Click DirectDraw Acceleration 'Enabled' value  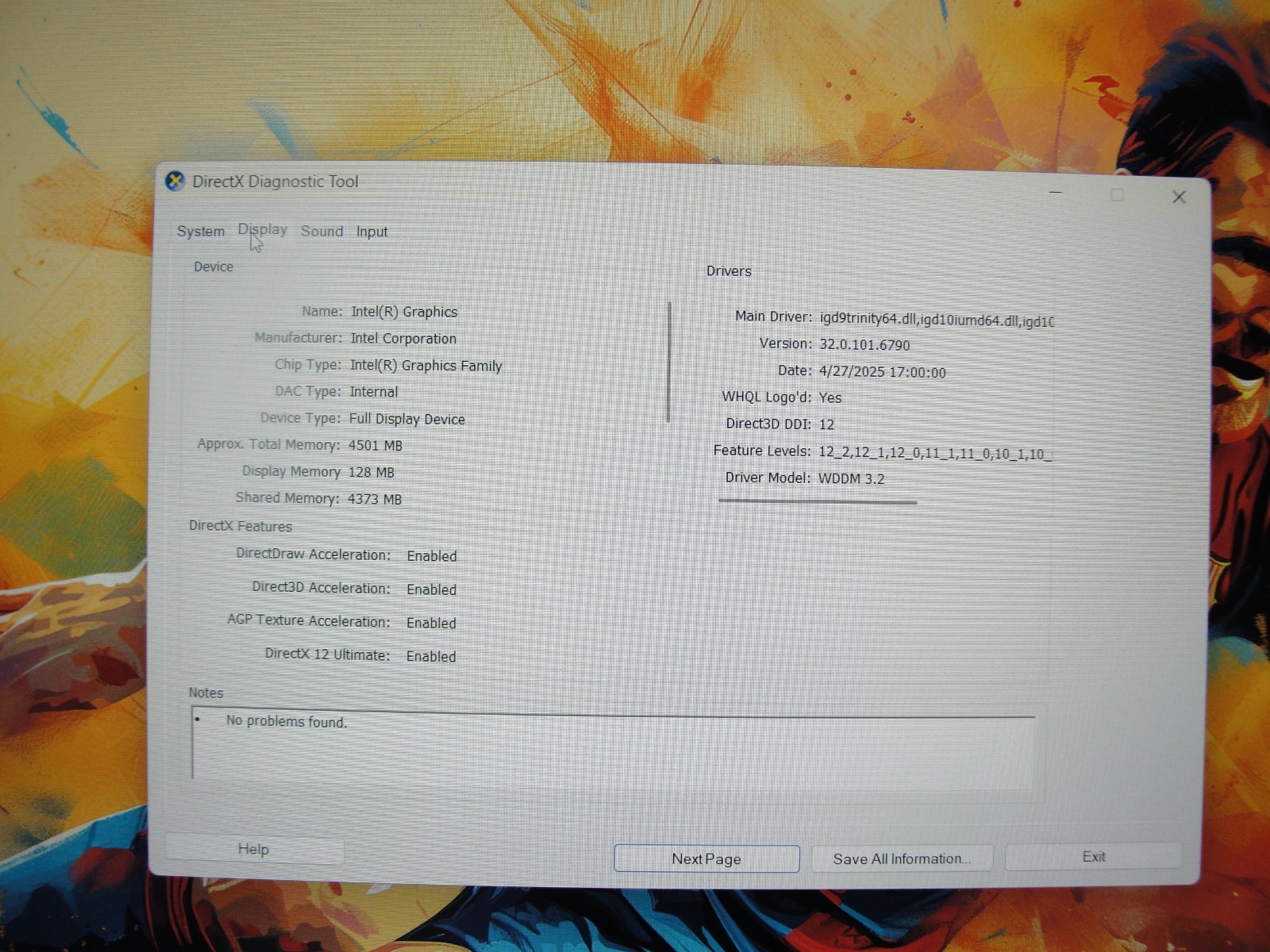click(432, 556)
